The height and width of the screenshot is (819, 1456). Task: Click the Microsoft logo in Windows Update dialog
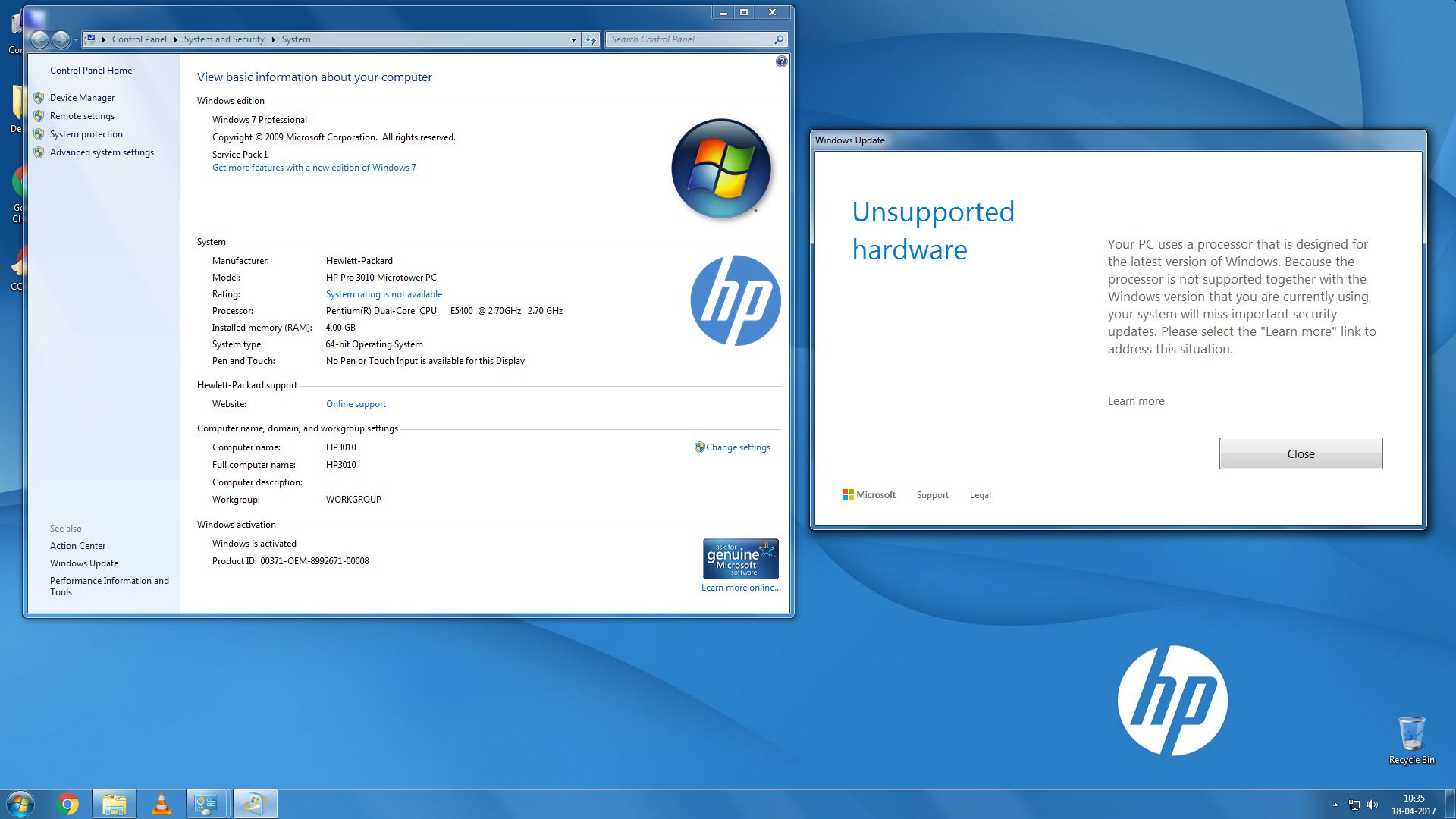pyautogui.click(x=869, y=495)
